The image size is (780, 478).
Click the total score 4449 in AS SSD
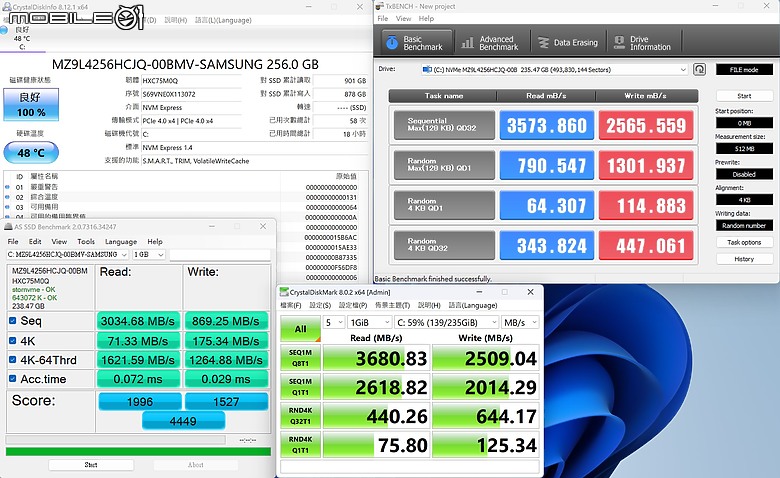tap(183, 421)
